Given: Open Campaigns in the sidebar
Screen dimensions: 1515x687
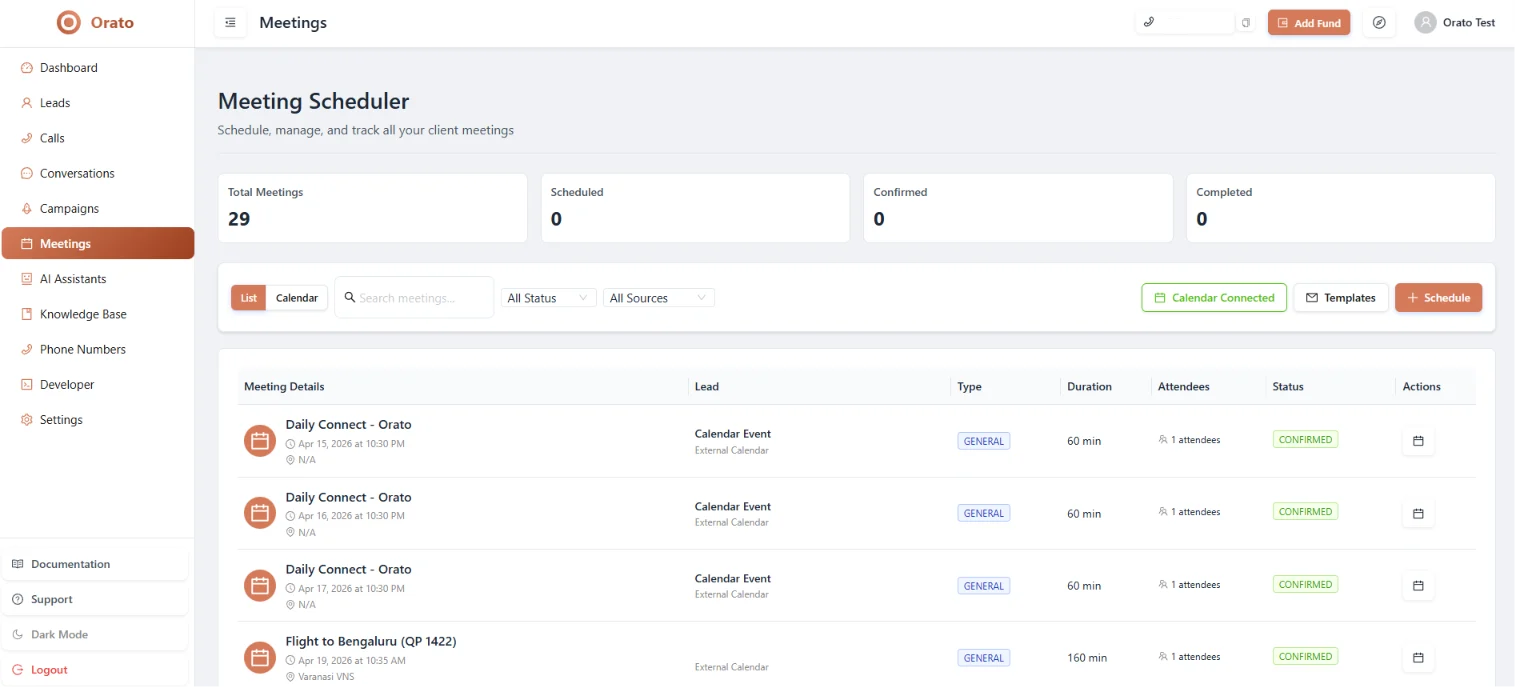Looking at the screenshot, I should [x=97, y=209].
